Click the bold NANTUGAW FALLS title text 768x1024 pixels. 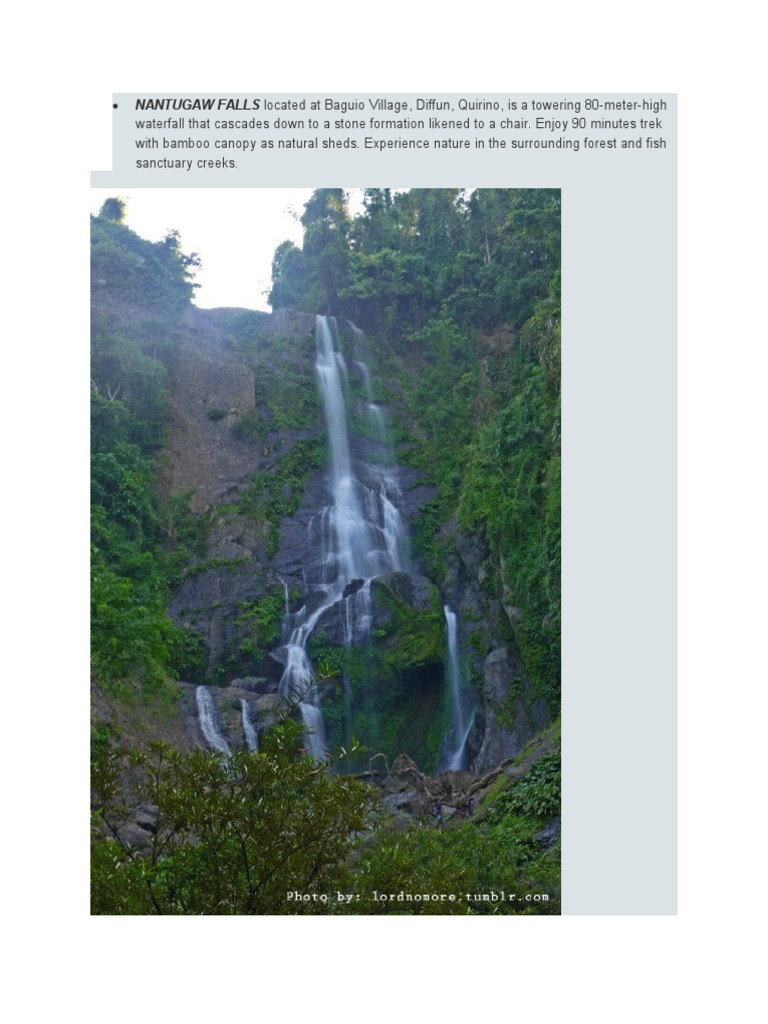coord(197,105)
